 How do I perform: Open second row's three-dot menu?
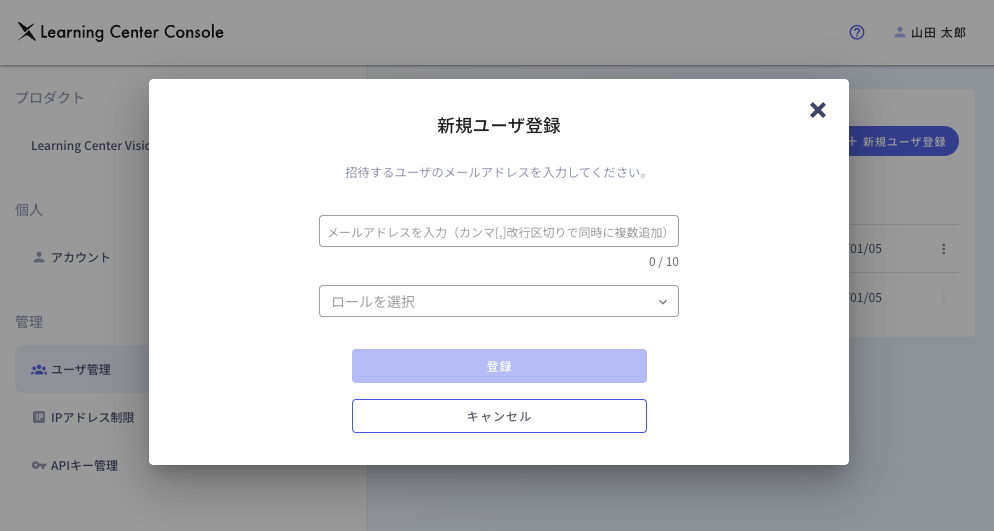click(943, 297)
